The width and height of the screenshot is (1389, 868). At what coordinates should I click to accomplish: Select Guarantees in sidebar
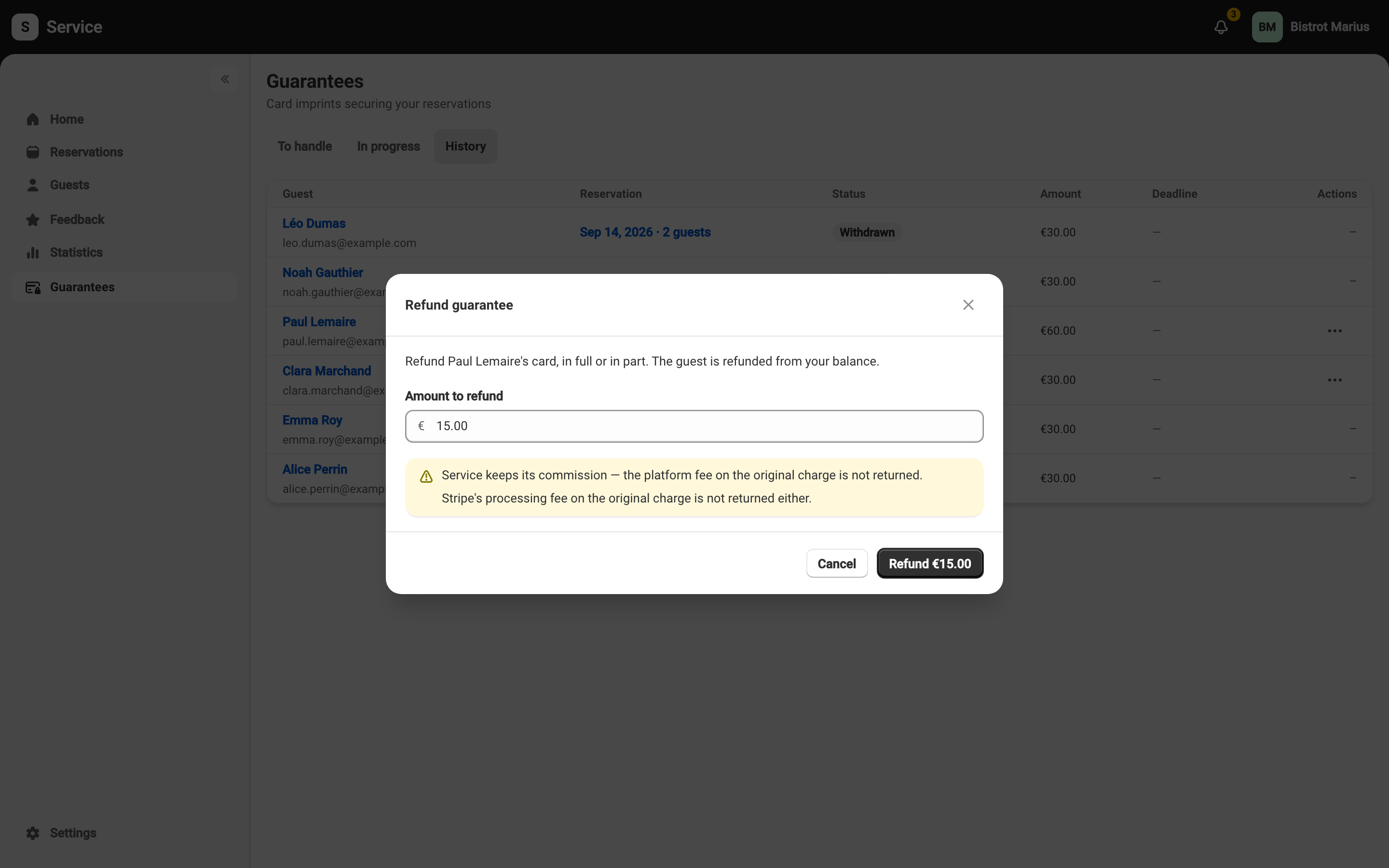[x=124, y=287]
